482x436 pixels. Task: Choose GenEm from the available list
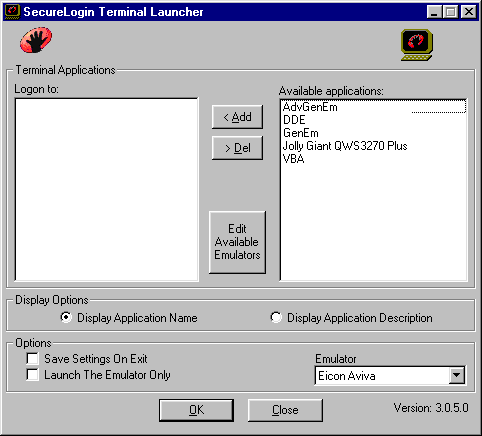pos(374,133)
